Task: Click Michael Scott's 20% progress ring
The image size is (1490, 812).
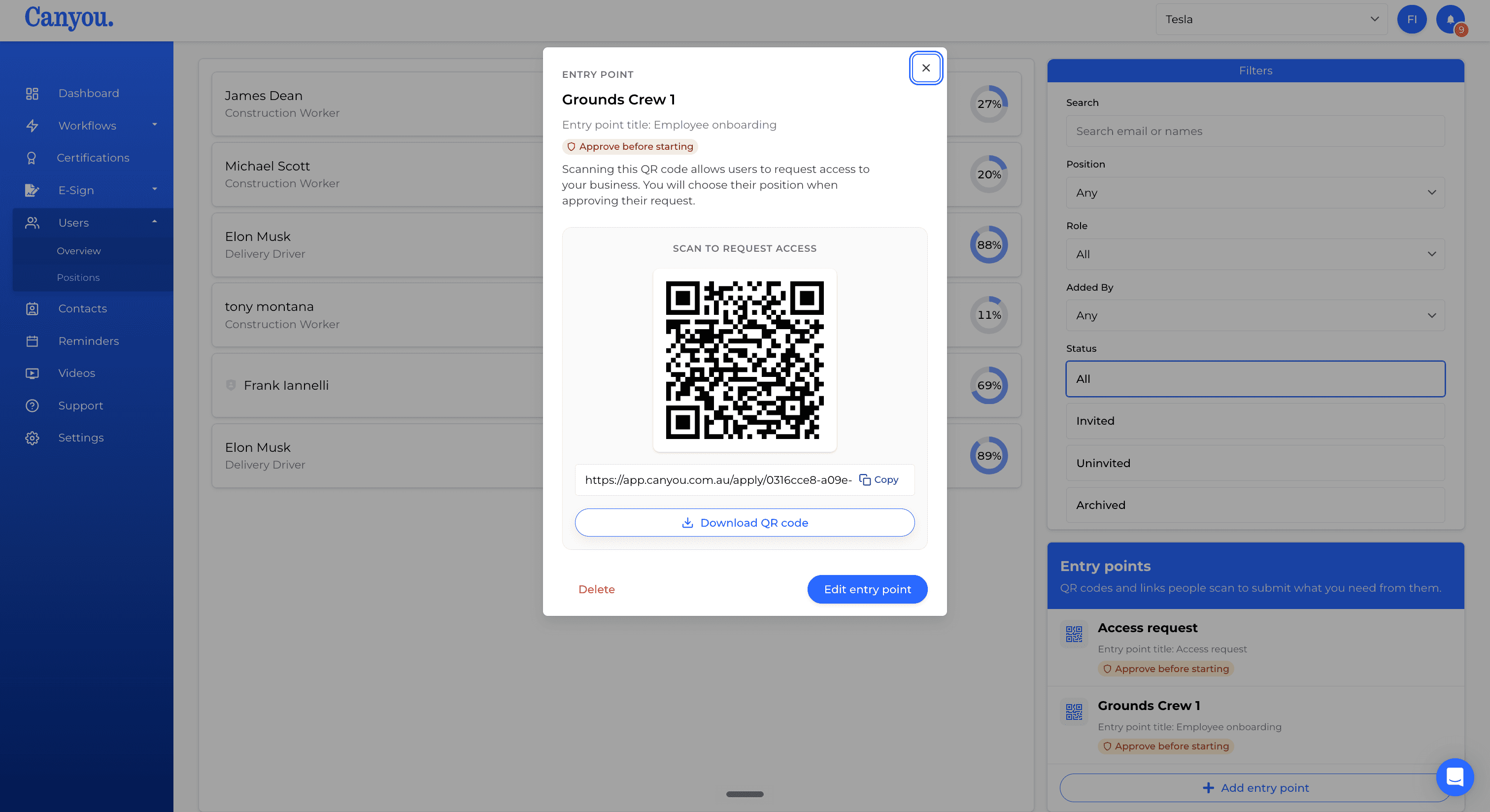Action: coord(988,174)
